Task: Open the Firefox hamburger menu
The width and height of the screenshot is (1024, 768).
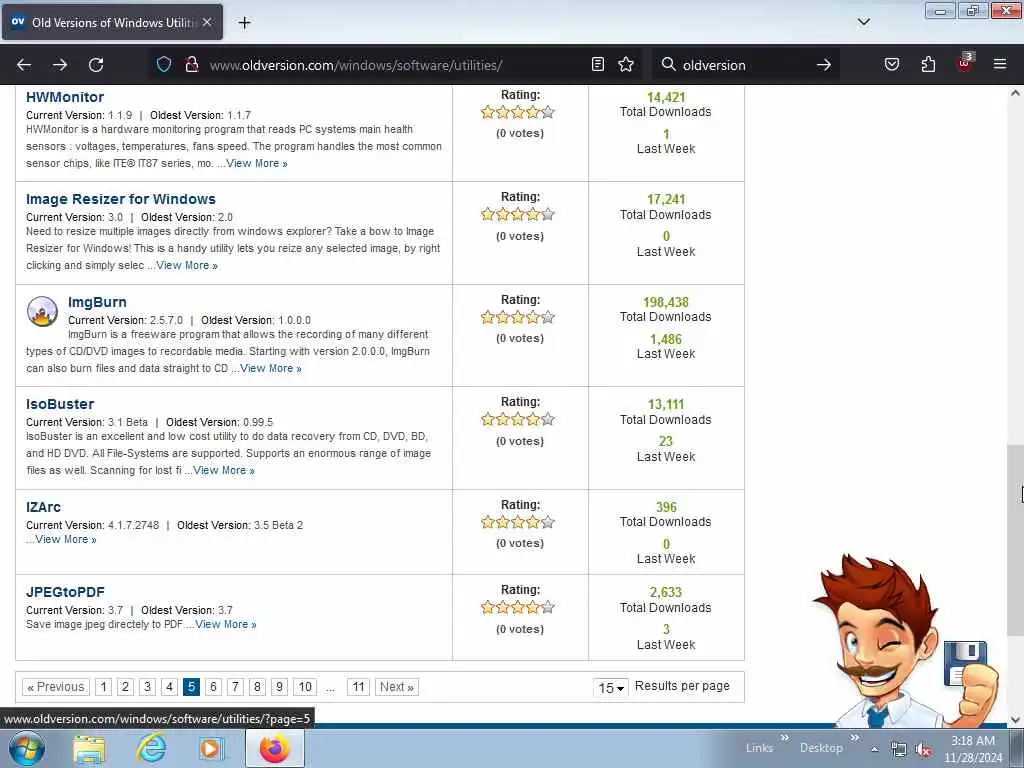Action: (x=1000, y=64)
